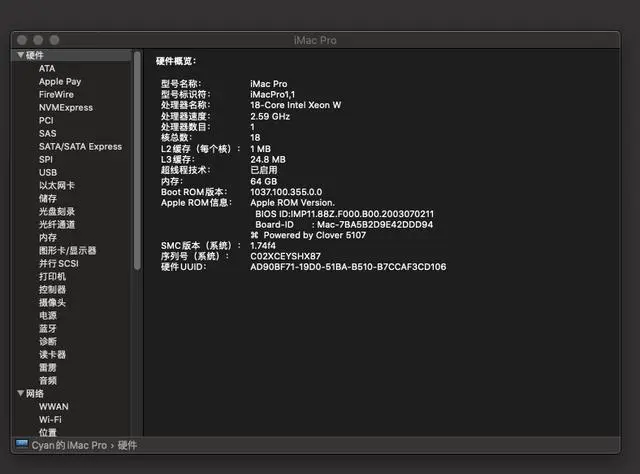Image resolution: width=640 pixels, height=474 pixels.
Task: Open the 储存 entry
Action: pos(48,198)
